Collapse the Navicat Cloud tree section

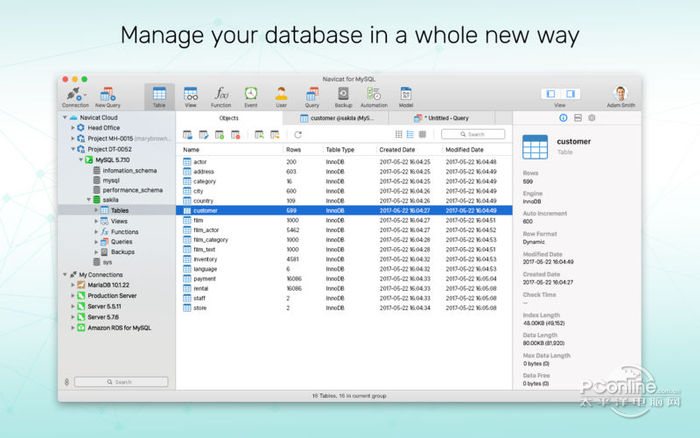pos(64,117)
